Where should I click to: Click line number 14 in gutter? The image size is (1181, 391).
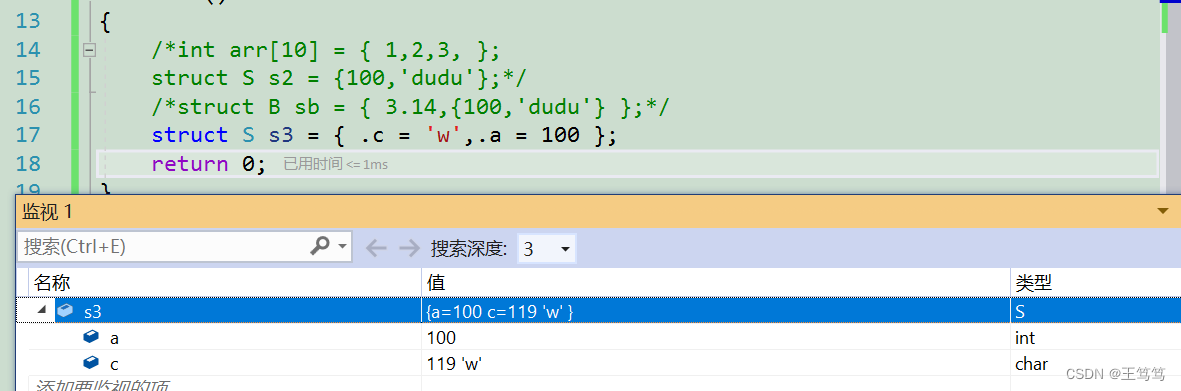point(28,50)
